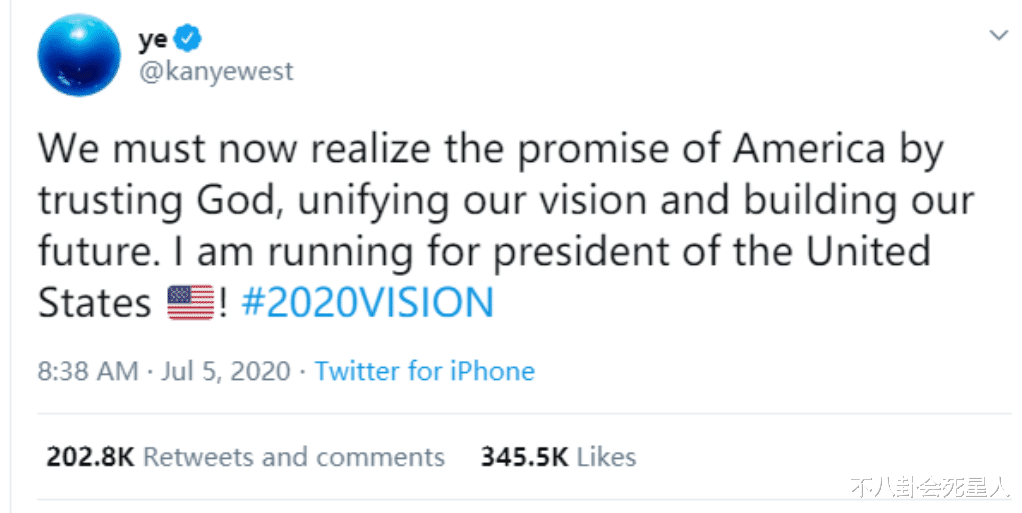1022x513 pixels.
Task: View the Retweets and comments list
Action: pyautogui.click(x=294, y=457)
